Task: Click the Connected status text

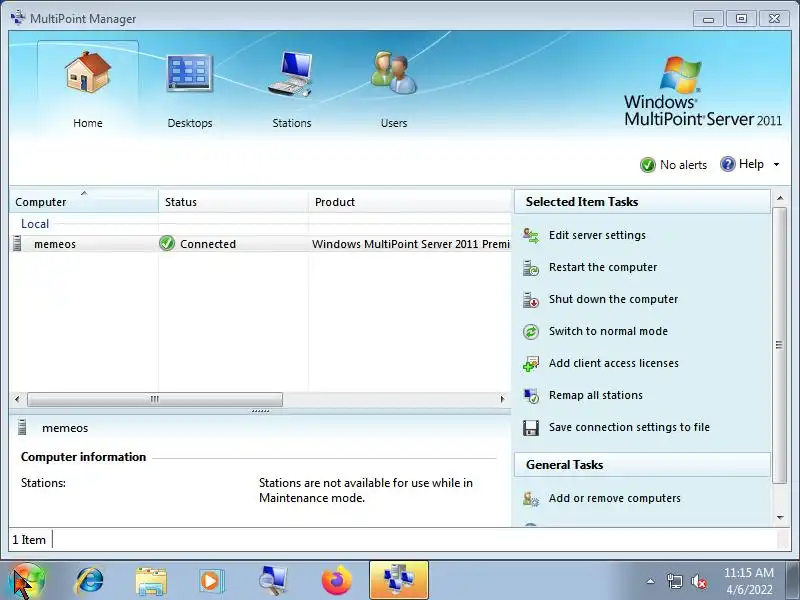Action: point(208,244)
